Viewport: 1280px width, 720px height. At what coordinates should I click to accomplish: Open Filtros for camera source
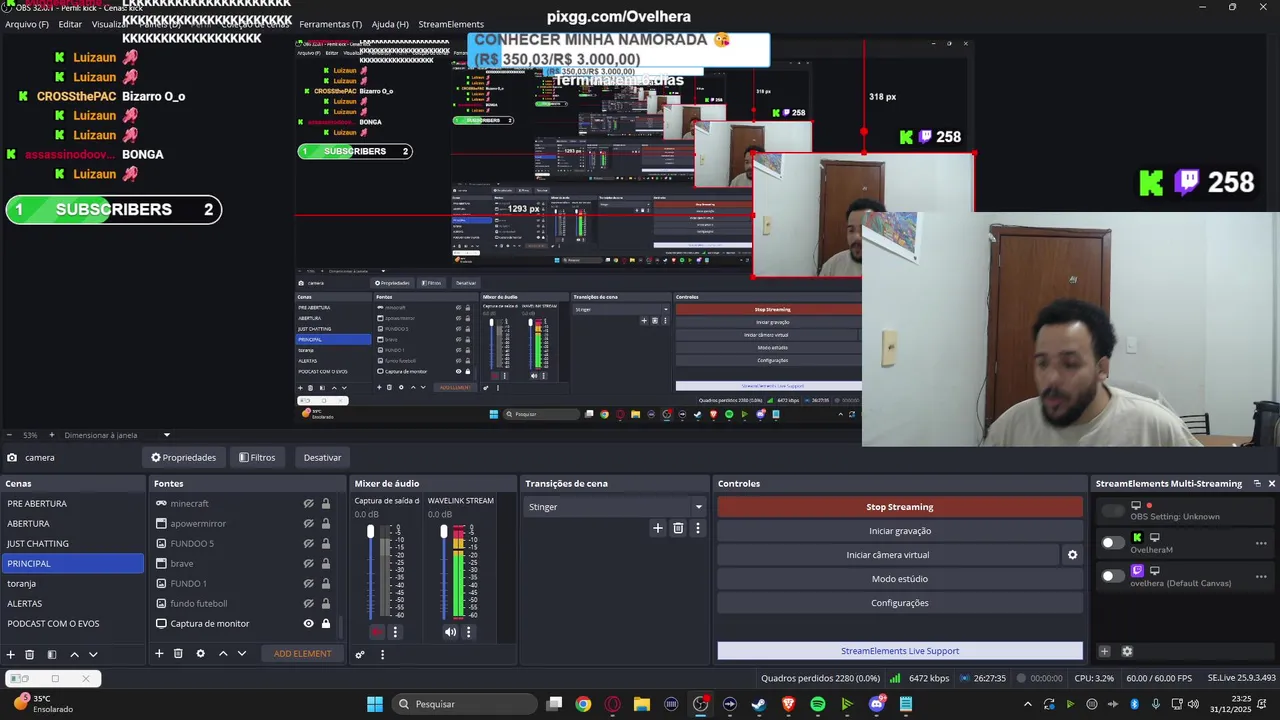click(257, 457)
